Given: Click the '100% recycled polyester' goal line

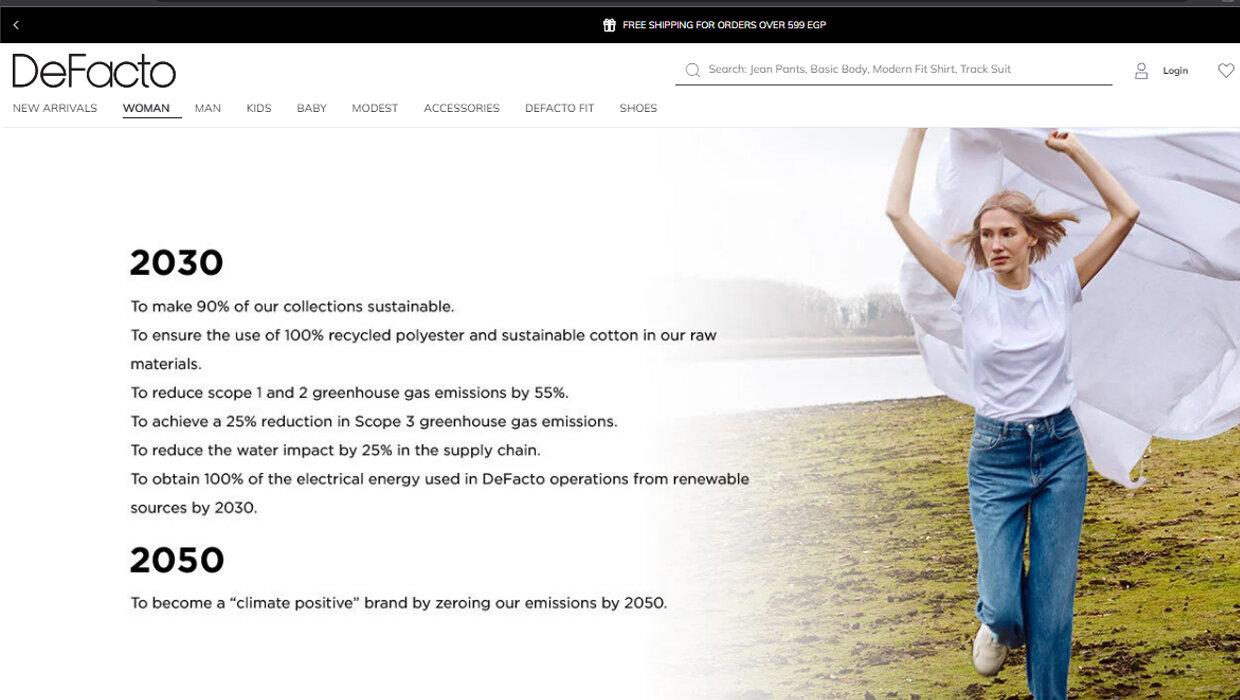Looking at the screenshot, I should (x=424, y=349).
